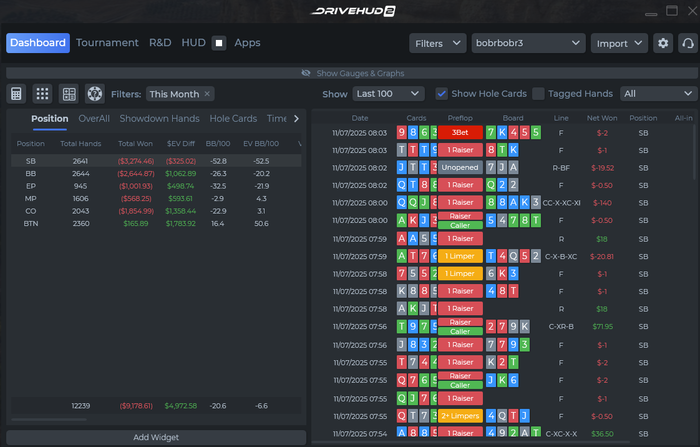
Task: Expand the bobrbobr3 player dropdown
Action: point(528,43)
